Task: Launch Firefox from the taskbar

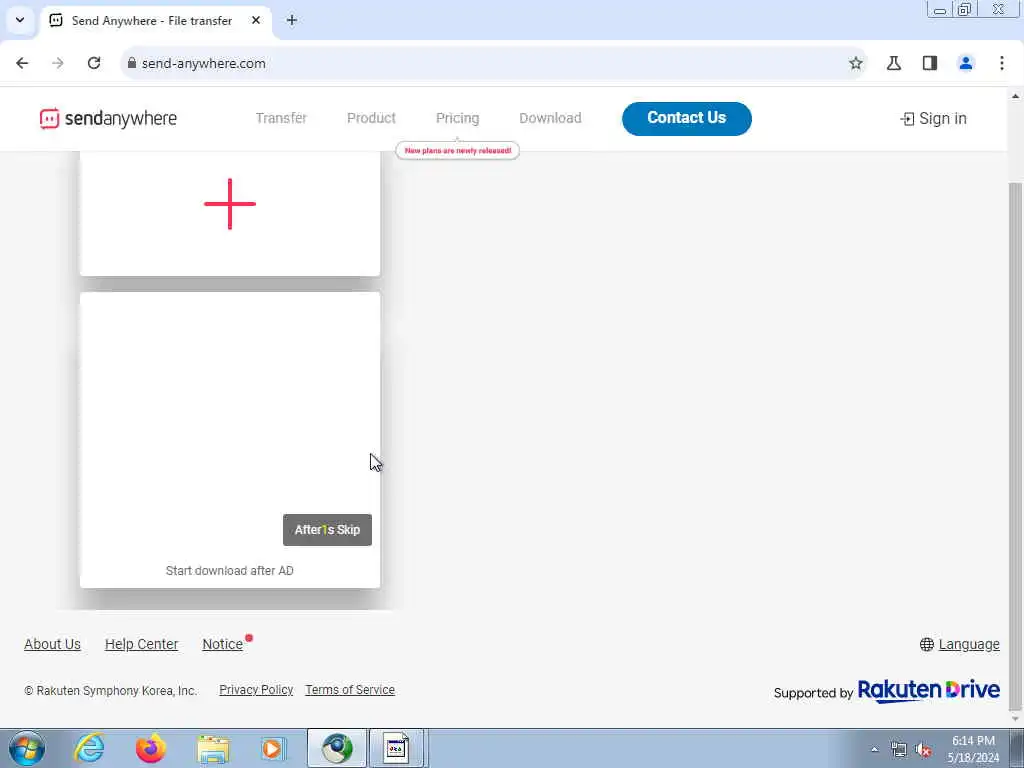Action: [x=151, y=748]
